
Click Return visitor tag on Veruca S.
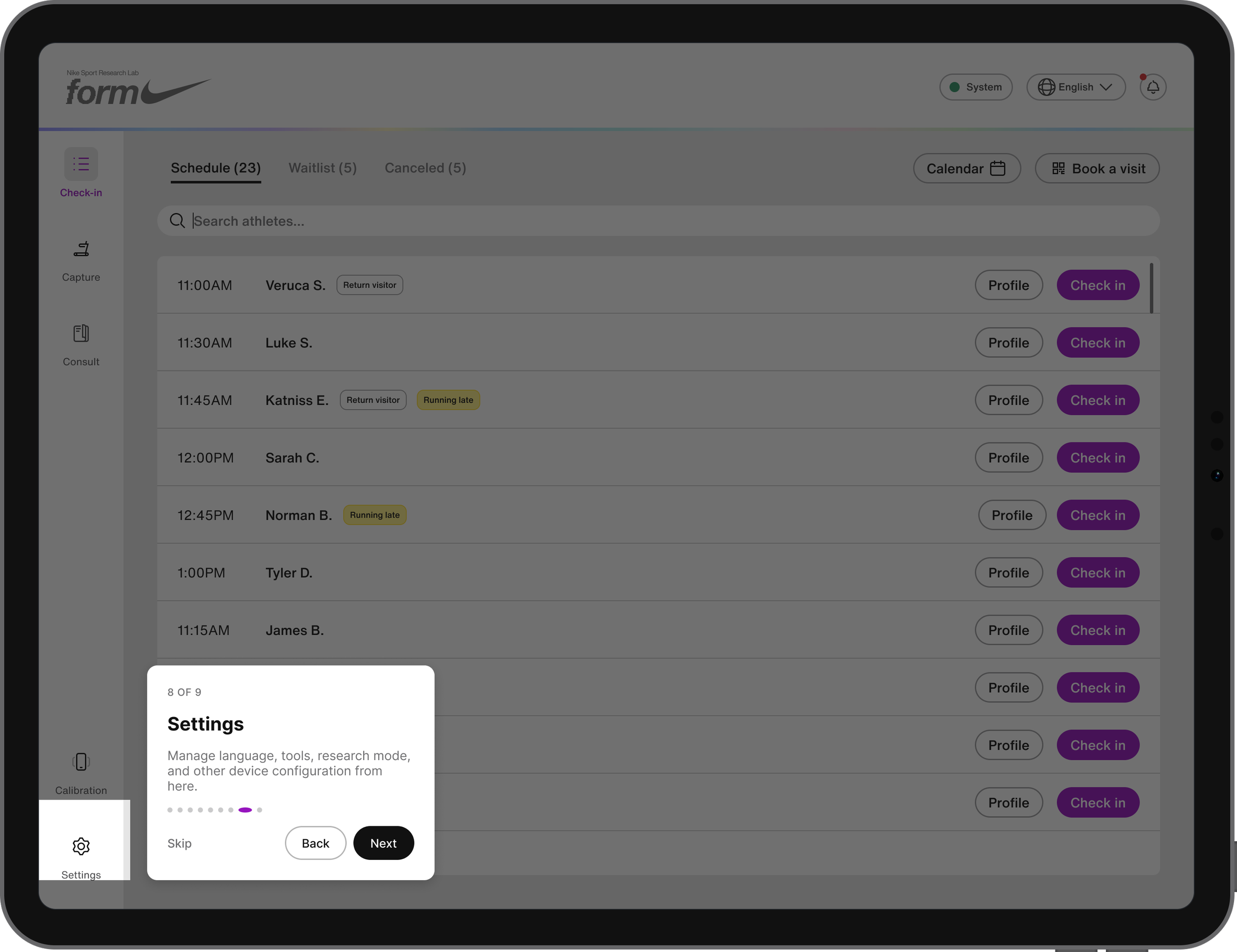click(369, 285)
